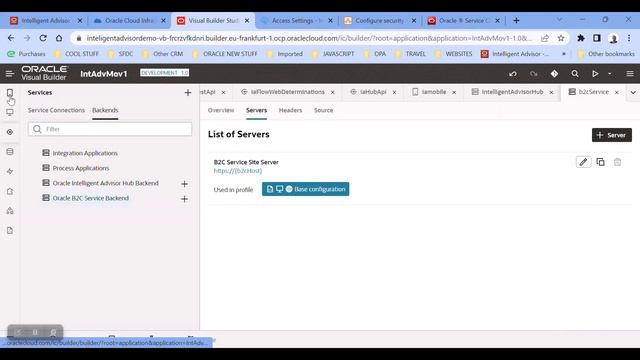The height and width of the screenshot is (360, 640).
Task: Bookmark this page with star icon
Action: [x=561, y=38]
